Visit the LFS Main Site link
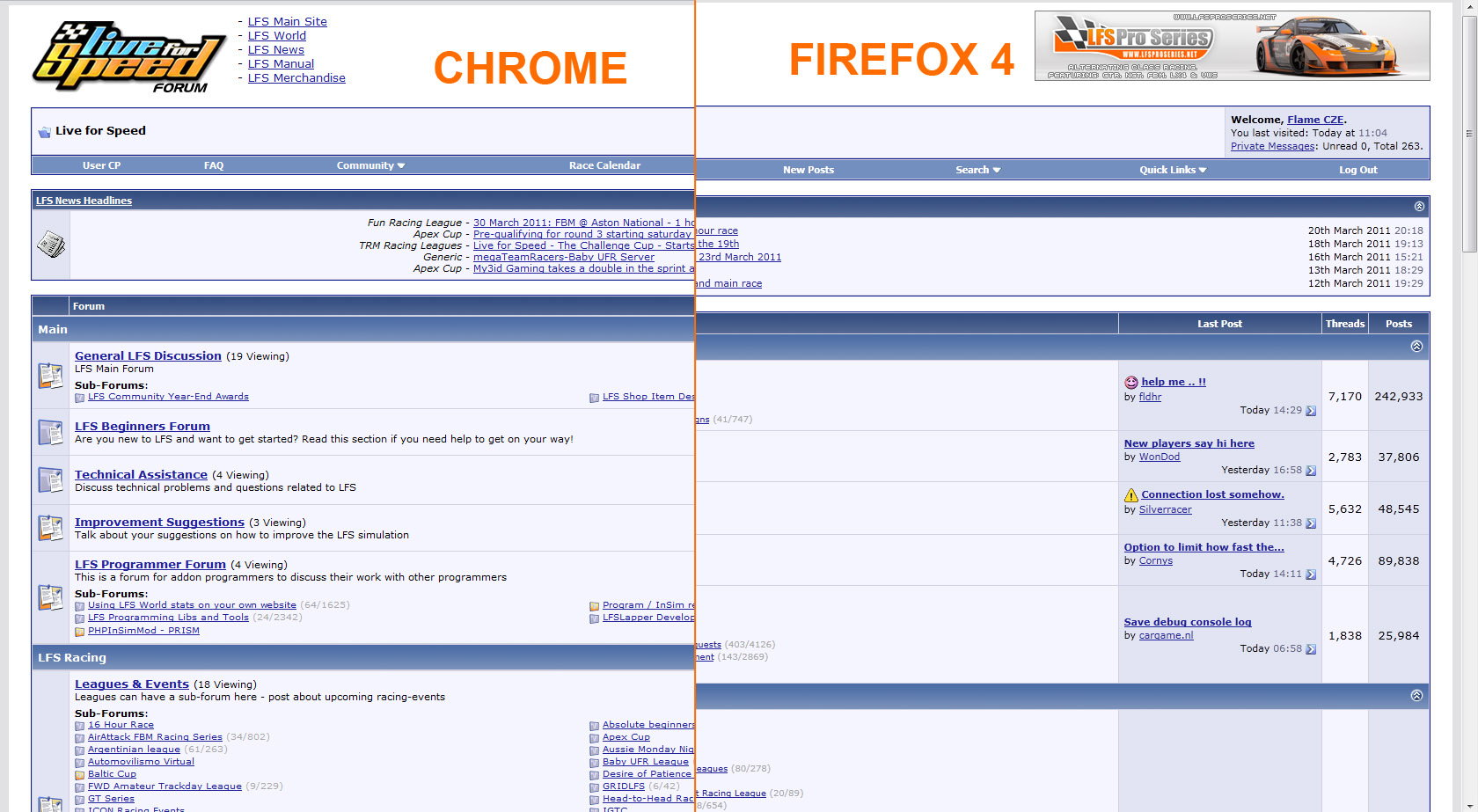 tap(288, 22)
